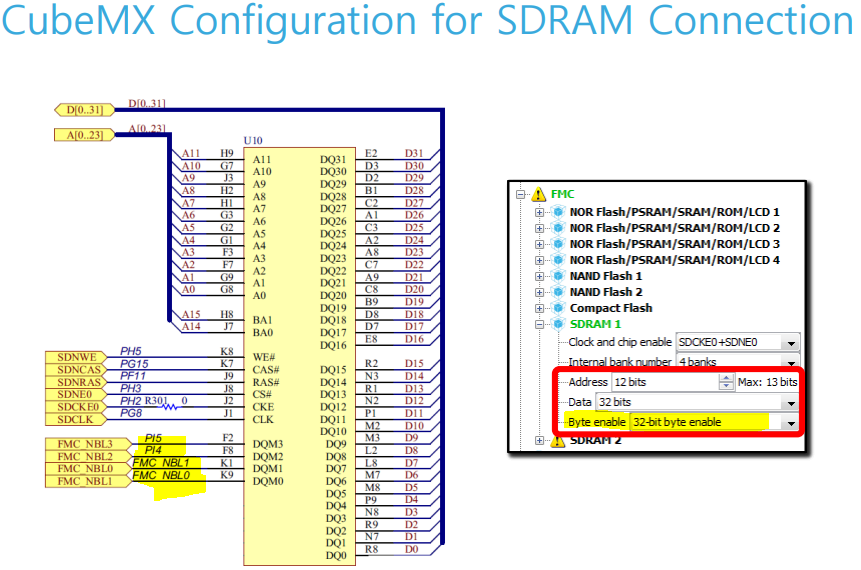Click the FMC_NBL3 port tag
The height and width of the screenshot is (570, 861).
tap(88, 444)
